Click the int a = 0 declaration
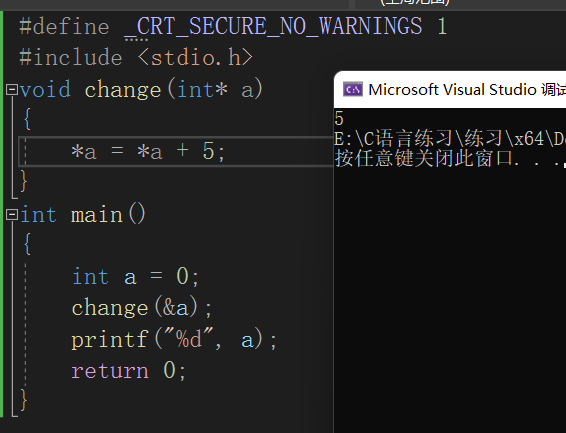This screenshot has width=566, height=433. [x=135, y=277]
